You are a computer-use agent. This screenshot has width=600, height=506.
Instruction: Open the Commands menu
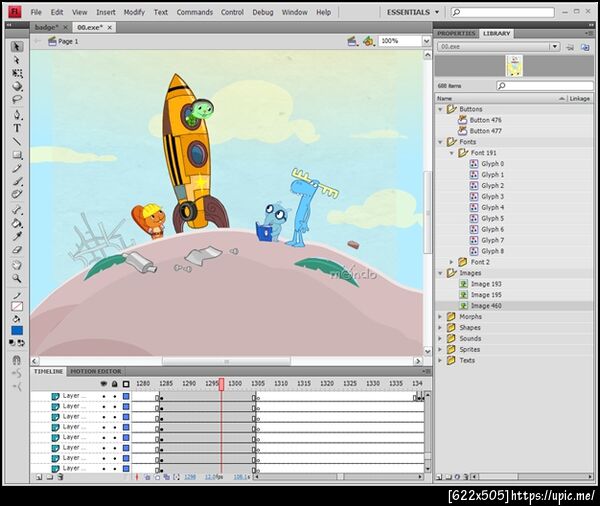tap(194, 12)
